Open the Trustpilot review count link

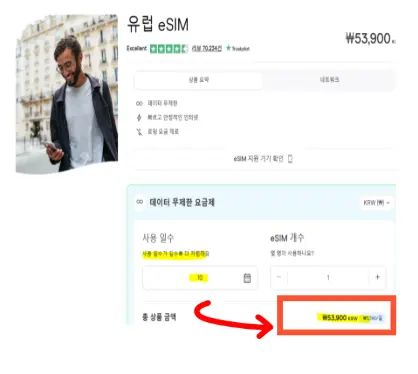(207, 49)
